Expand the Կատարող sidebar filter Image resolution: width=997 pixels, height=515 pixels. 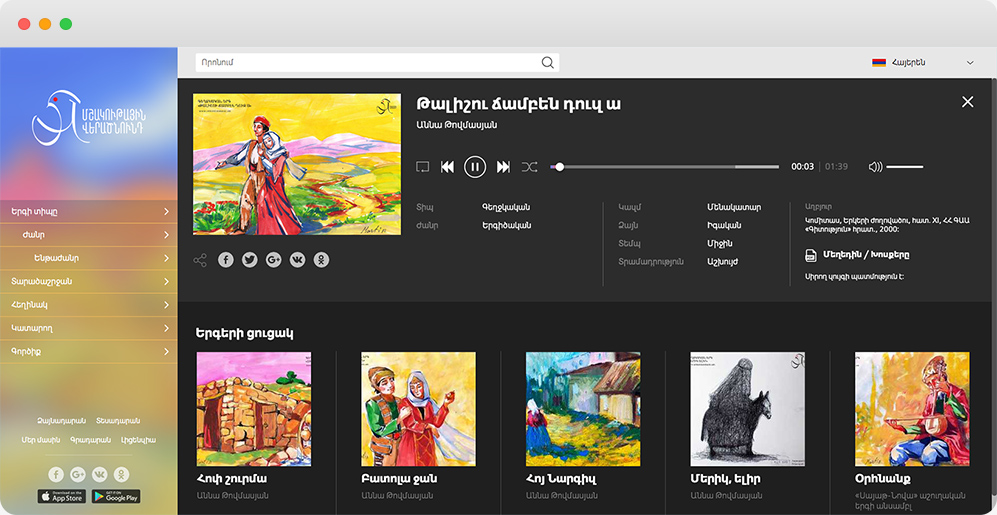(89, 328)
